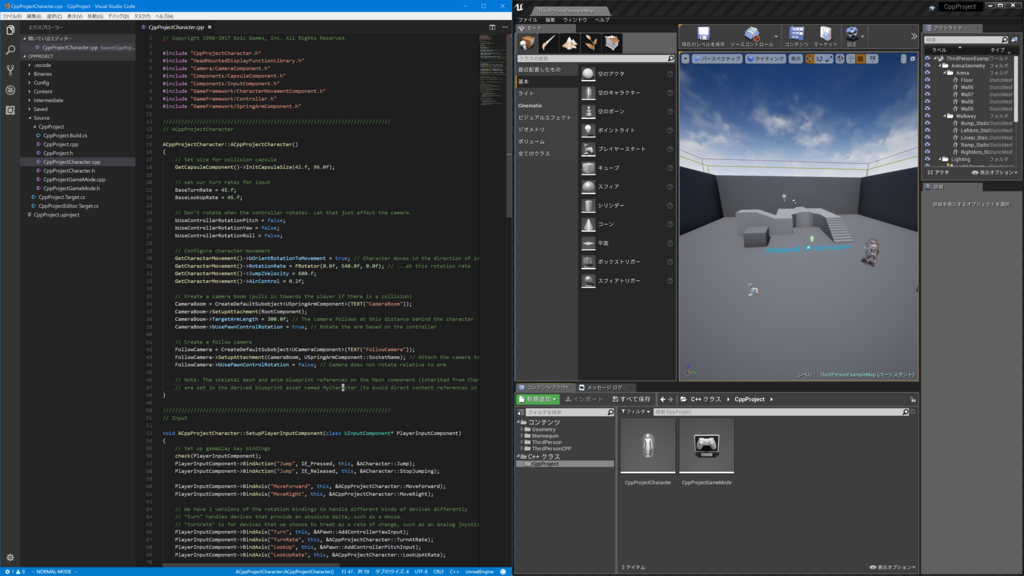Open the Content toolbar button
This screenshot has width=1024, height=576.
click(x=796, y=37)
